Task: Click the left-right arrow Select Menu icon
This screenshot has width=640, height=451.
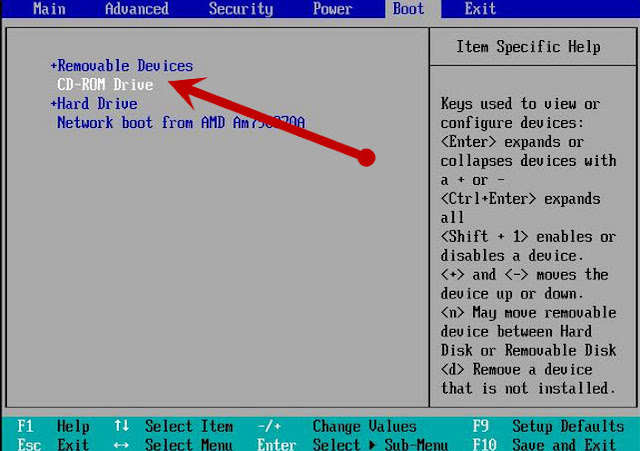Action: [122, 444]
